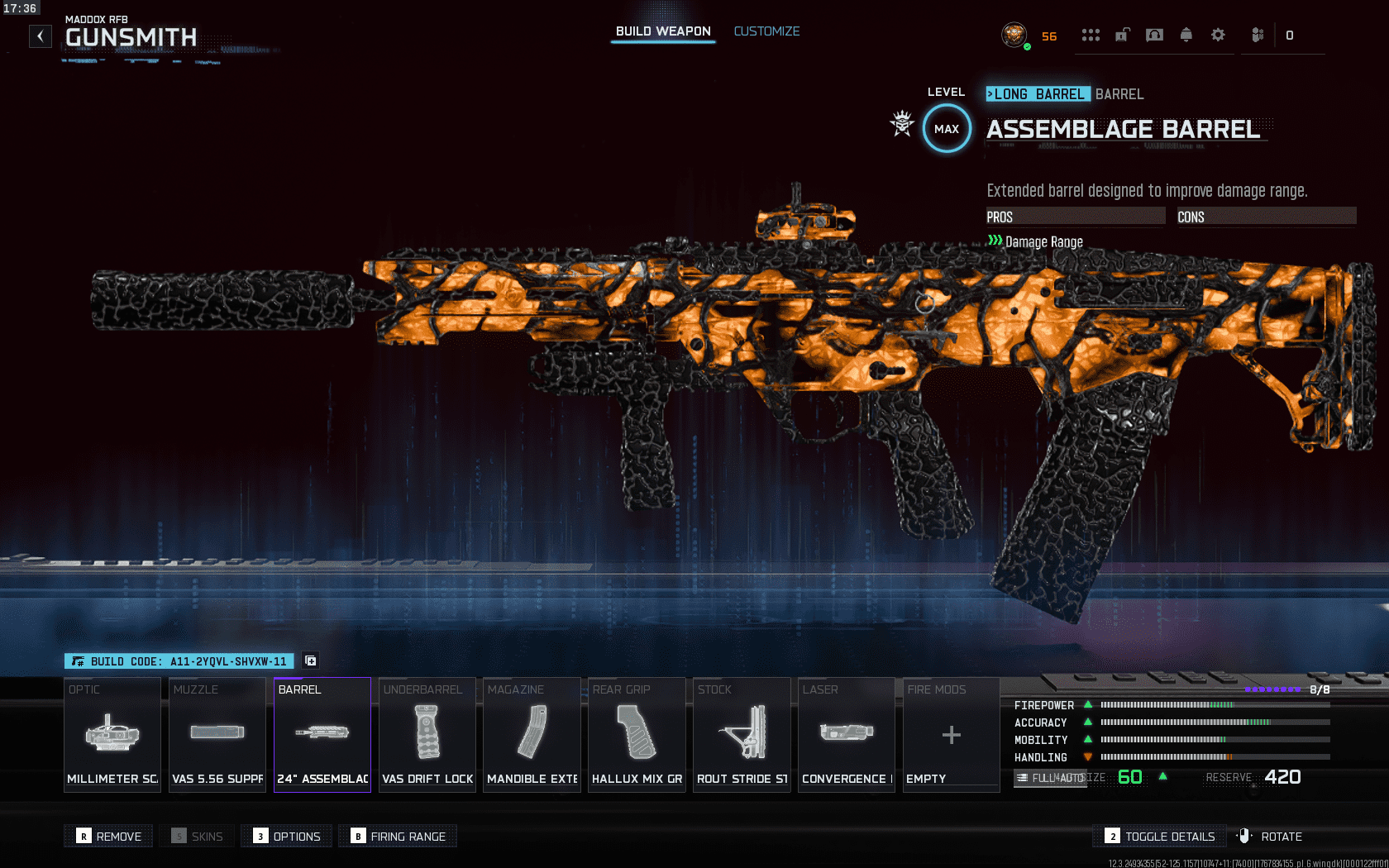Viewport: 1389px width, 868px height.
Task: Copy the build code with the copy icon
Action: pyautogui.click(x=311, y=661)
